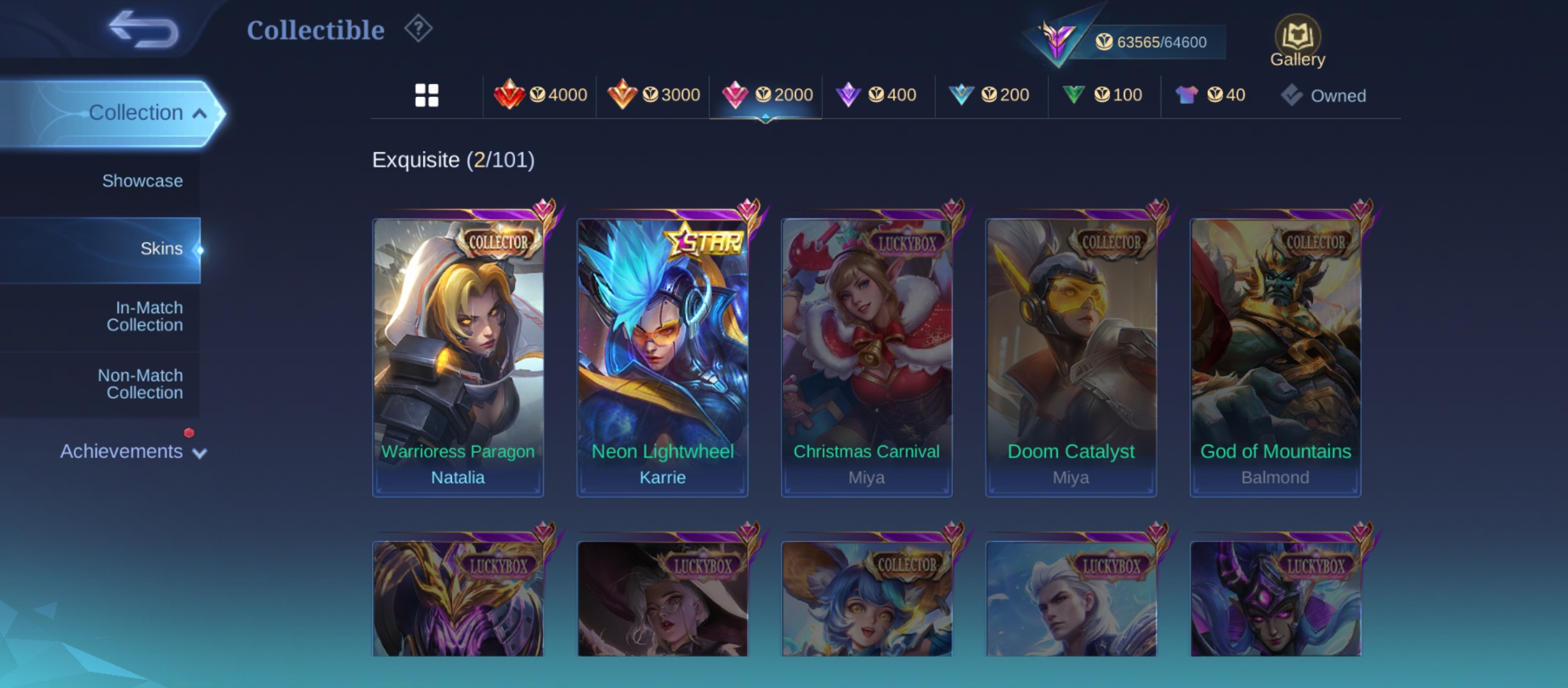Toggle the Owned filter

pyautogui.click(x=1323, y=96)
